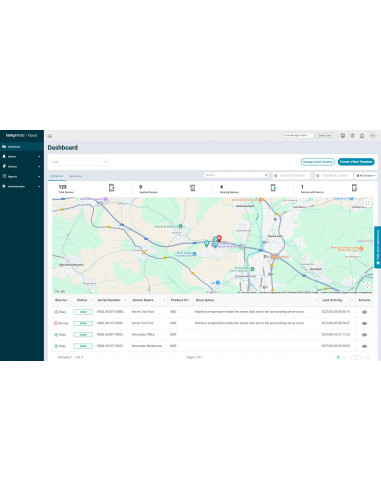Open the All Devices filter dropdown
The image size is (381, 492).
(x=366, y=175)
